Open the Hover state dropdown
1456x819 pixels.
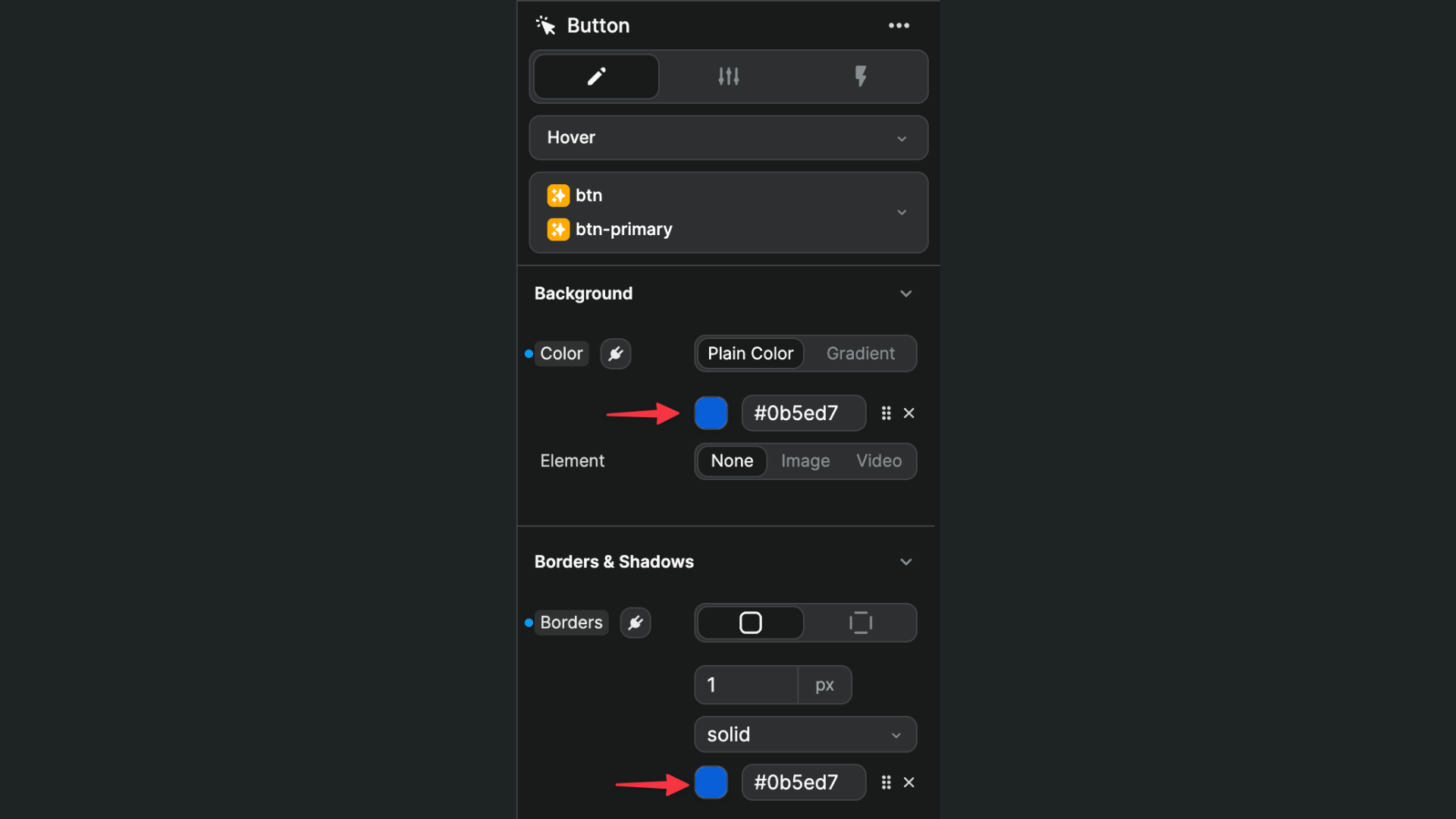pos(728,138)
